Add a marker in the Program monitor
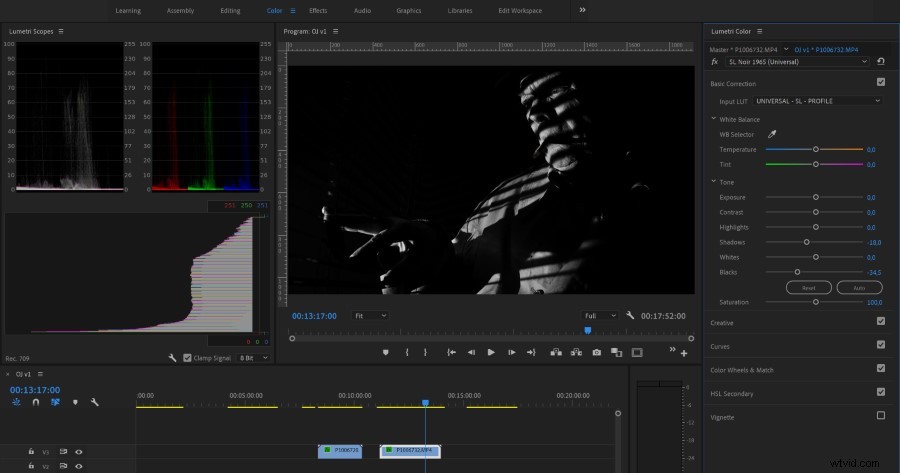This screenshot has height=473, width=900. 386,352
